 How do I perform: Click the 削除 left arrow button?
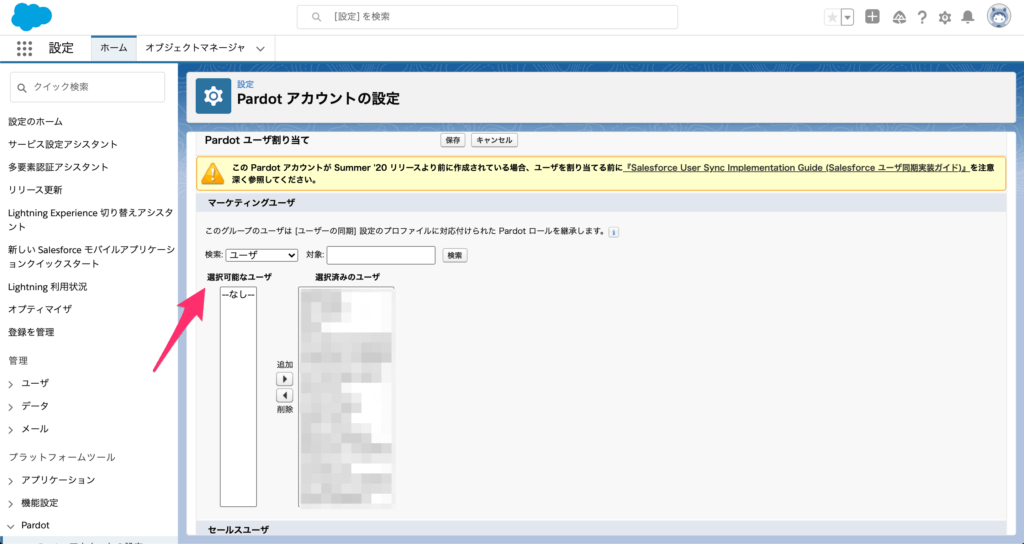click(x=285, y=396)
